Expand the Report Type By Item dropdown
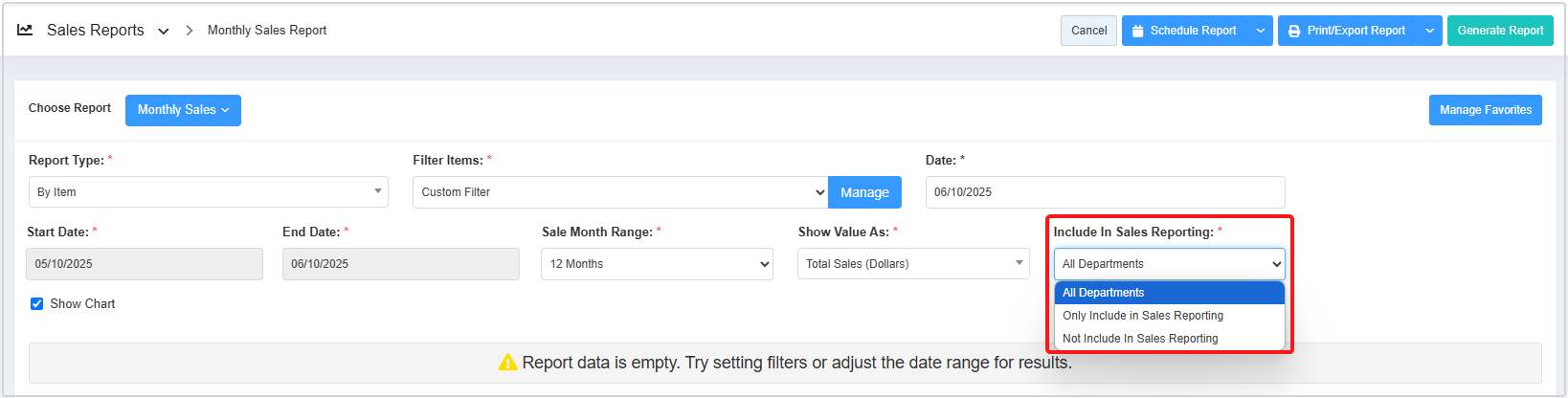The height and width of the screenshot is (398, 1568). 208,192
